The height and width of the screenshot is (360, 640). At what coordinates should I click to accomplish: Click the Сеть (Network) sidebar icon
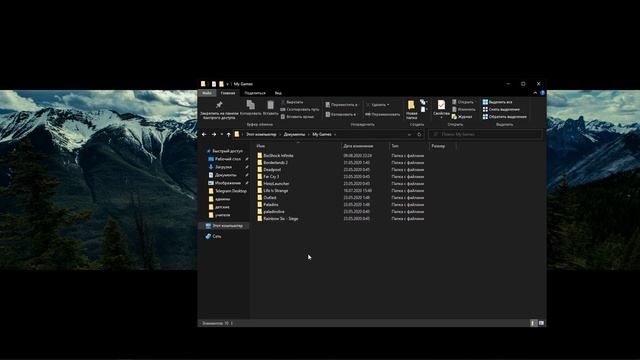(x=208, y=236)
